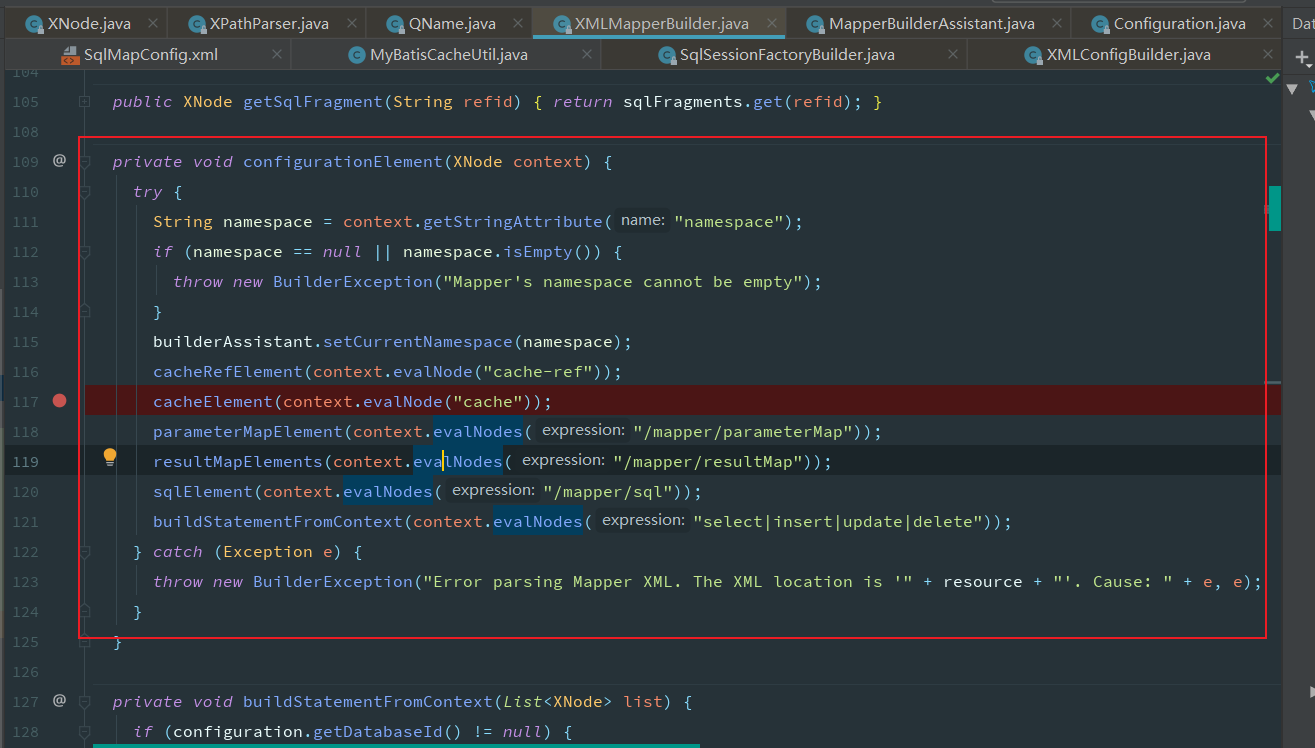Click the XPathParser.java tab class icon
1315x748 pixels.
pos(197,23)
